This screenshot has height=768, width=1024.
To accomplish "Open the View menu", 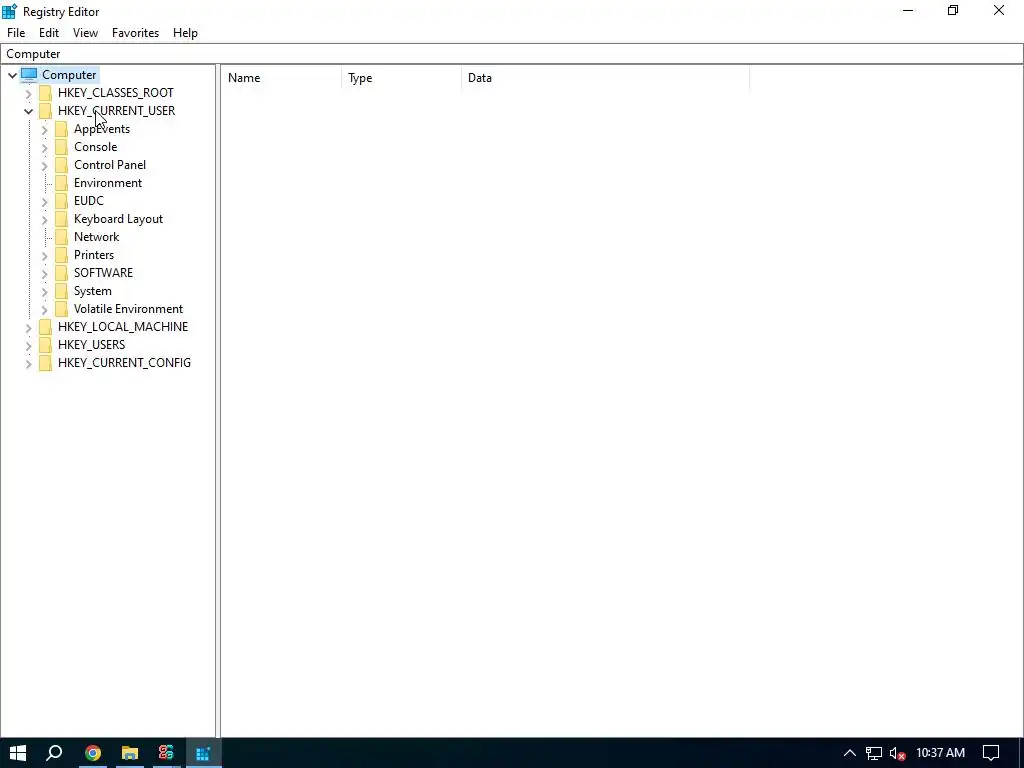I will click(x=85, y=33).
